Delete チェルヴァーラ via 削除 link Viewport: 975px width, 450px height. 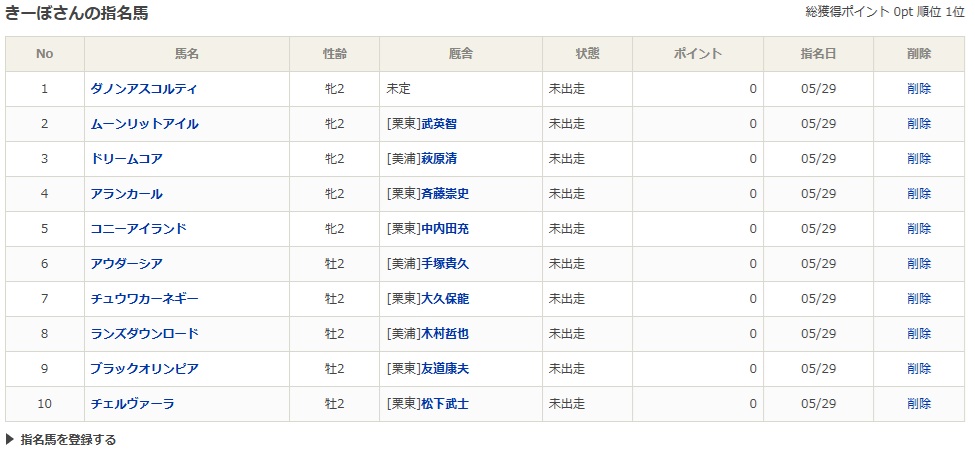919,404
